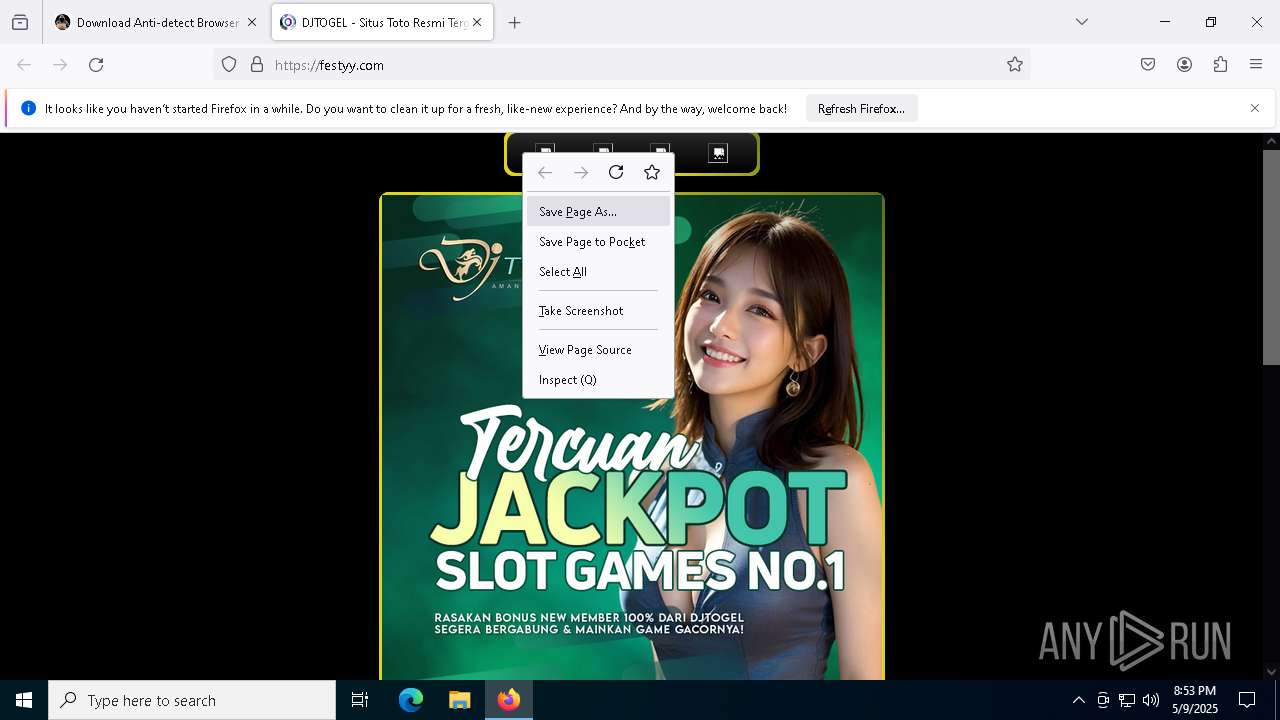The height and width of the screenshot is (720, 1280).
Task: Dismiss the Firefox refresh notification bar
Action: tap(1255, 108)
